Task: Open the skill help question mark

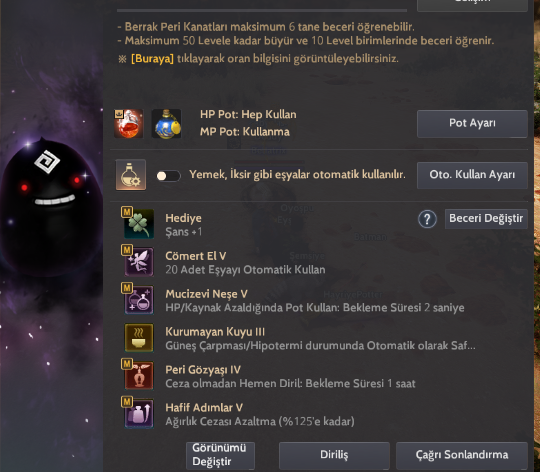Action: 427,219
